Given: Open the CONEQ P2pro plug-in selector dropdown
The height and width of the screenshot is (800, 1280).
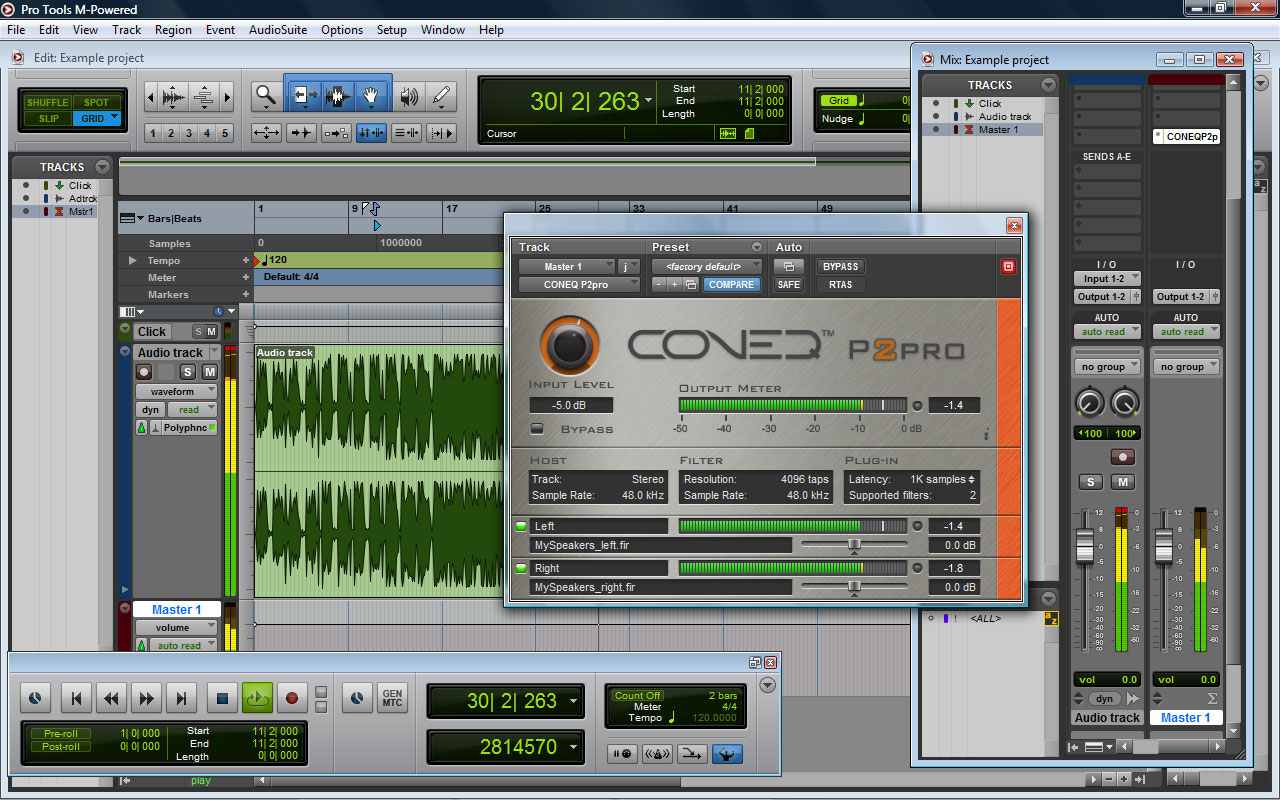Looking at the screenshot, I should coord(579,285).
